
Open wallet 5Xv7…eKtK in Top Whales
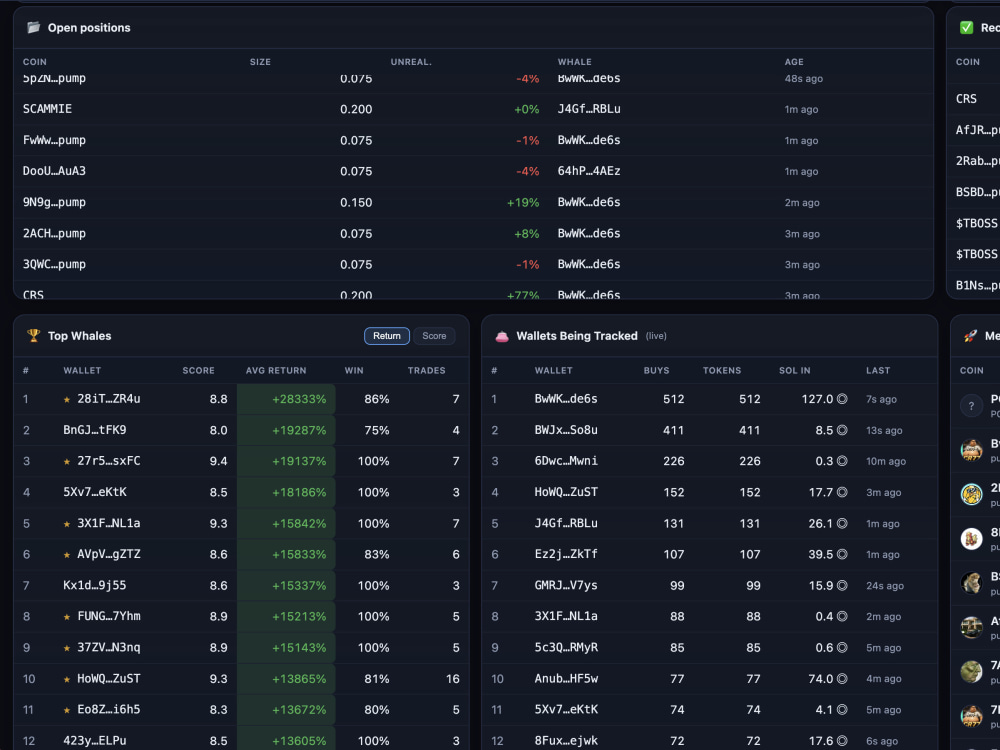[94, 492]
